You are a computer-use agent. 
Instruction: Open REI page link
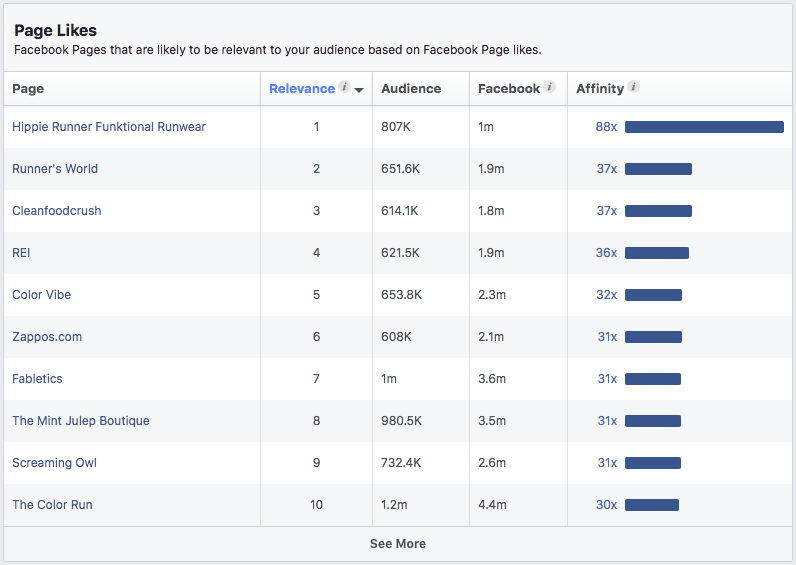21,253
